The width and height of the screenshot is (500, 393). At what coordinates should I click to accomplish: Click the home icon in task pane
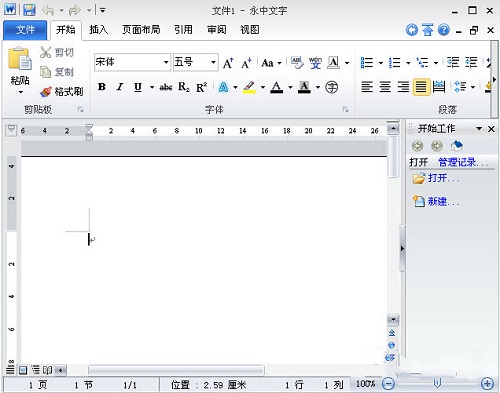point(456,146)
